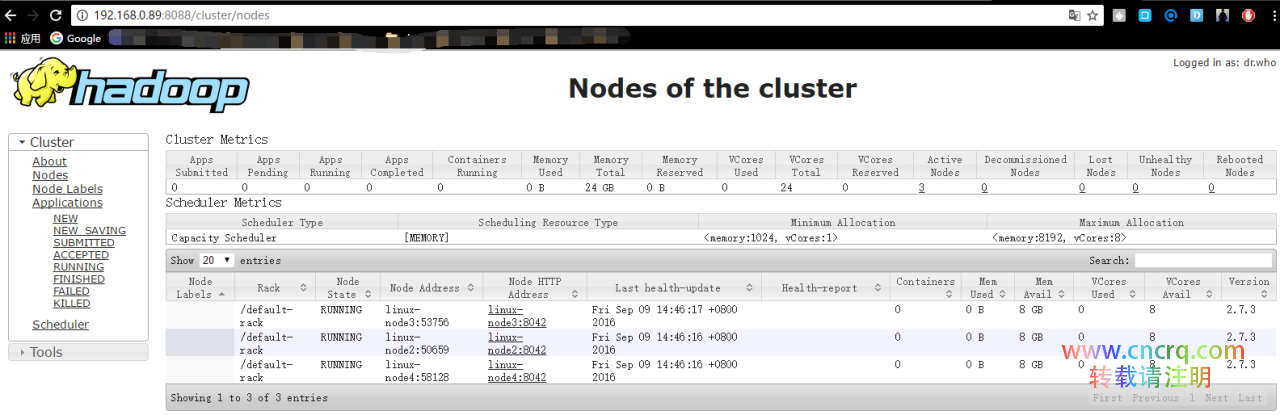1280x415 pixels.
Task: Filter applications by NEW state
Action: [65, 219]
